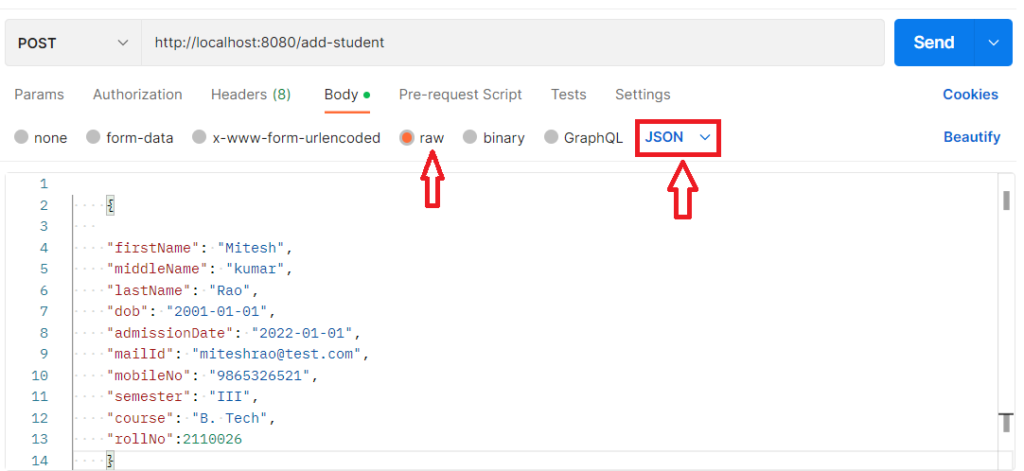Click the "Mitesh" value
The image size is (1024, 471).
(x=251, y=248)
